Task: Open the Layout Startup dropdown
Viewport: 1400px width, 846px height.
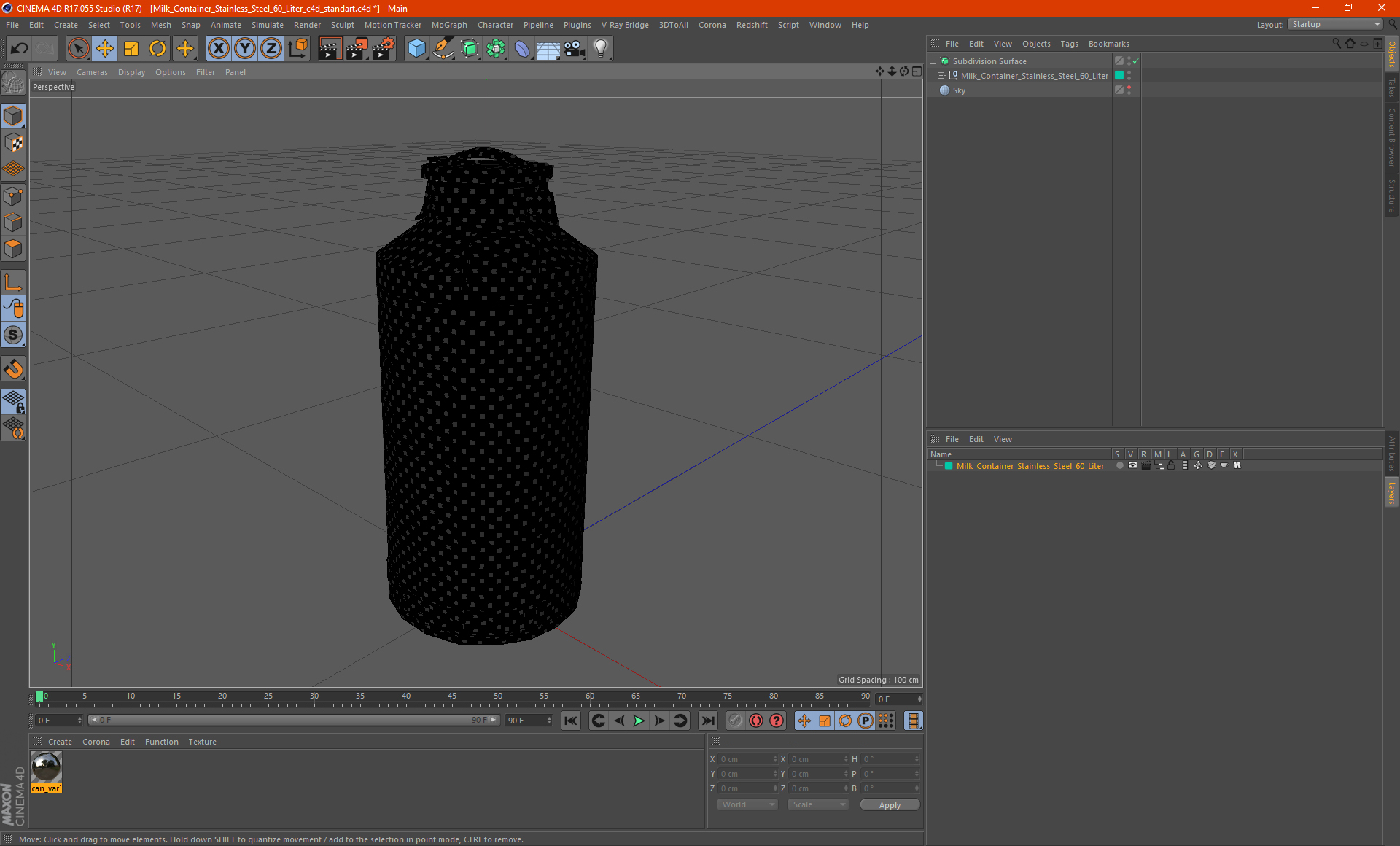Action: coord(1335,24)
